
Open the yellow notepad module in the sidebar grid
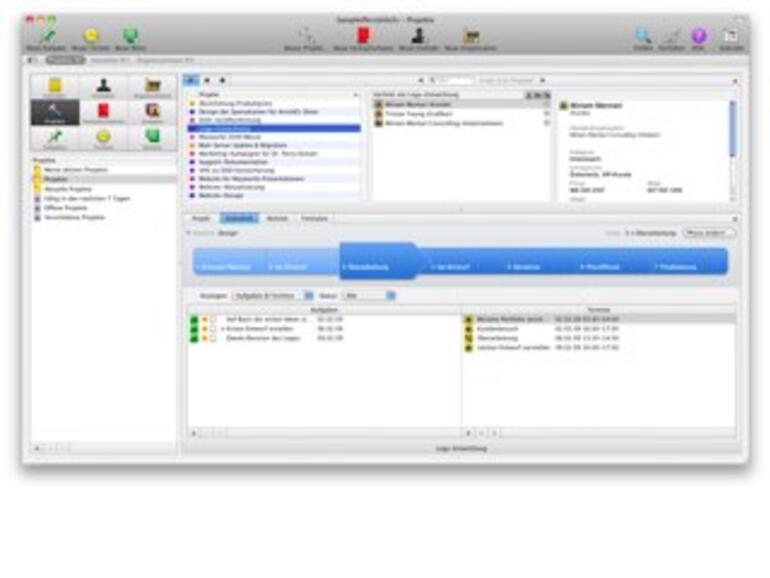[55, 86]
